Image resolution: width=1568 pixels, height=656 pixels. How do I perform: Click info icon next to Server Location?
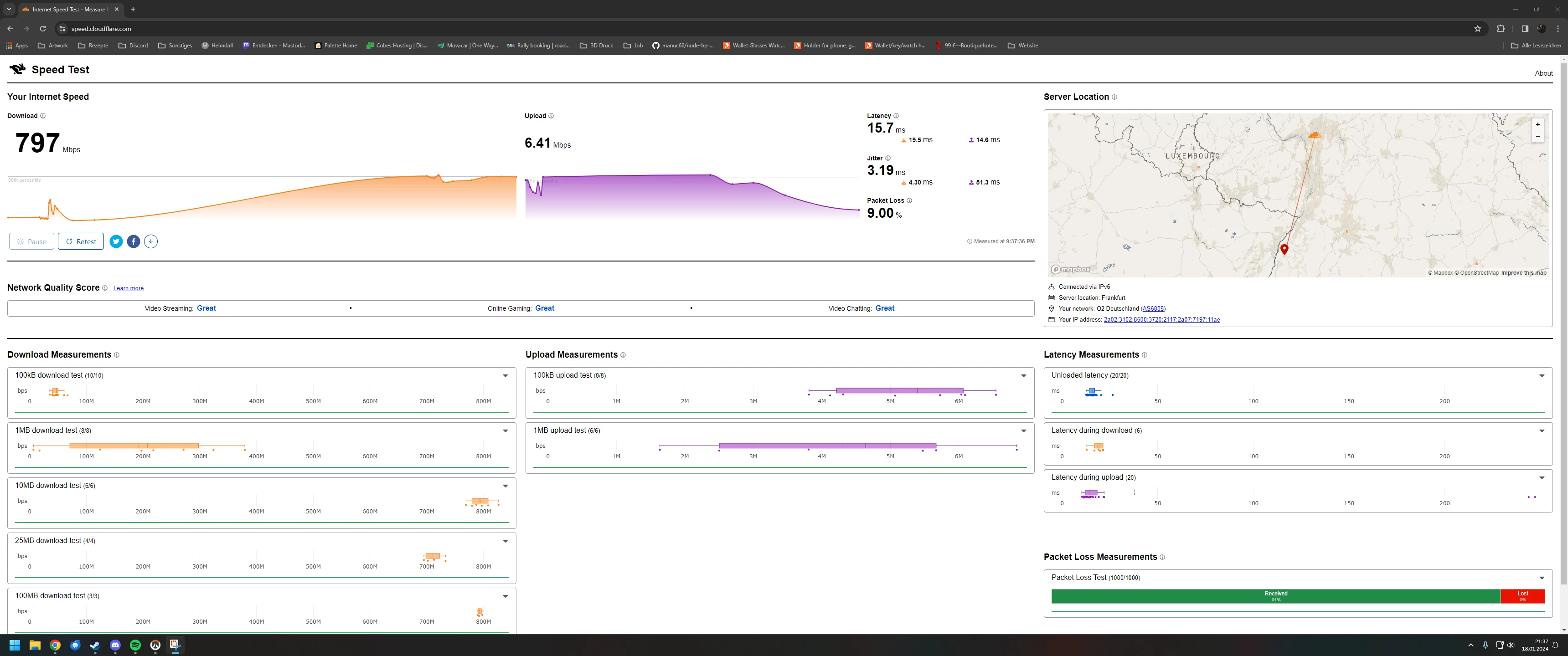(x=1114, y=97)
